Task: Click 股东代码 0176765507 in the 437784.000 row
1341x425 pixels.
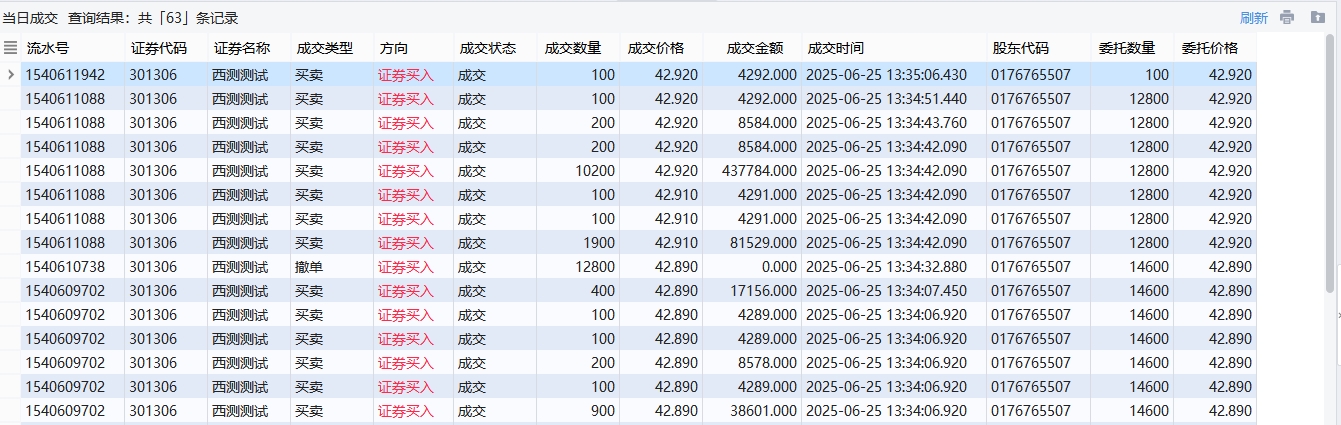Action: click(x=1031, y=171)
